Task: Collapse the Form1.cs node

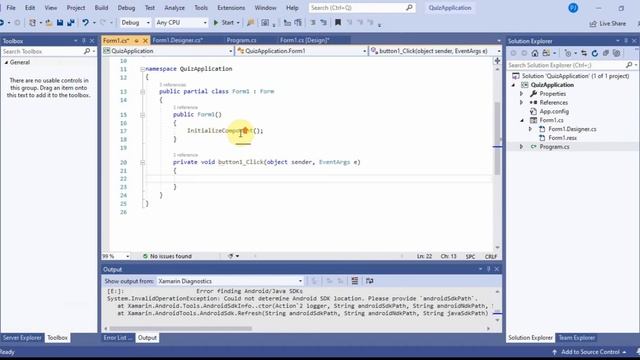Action: [522, 120]
